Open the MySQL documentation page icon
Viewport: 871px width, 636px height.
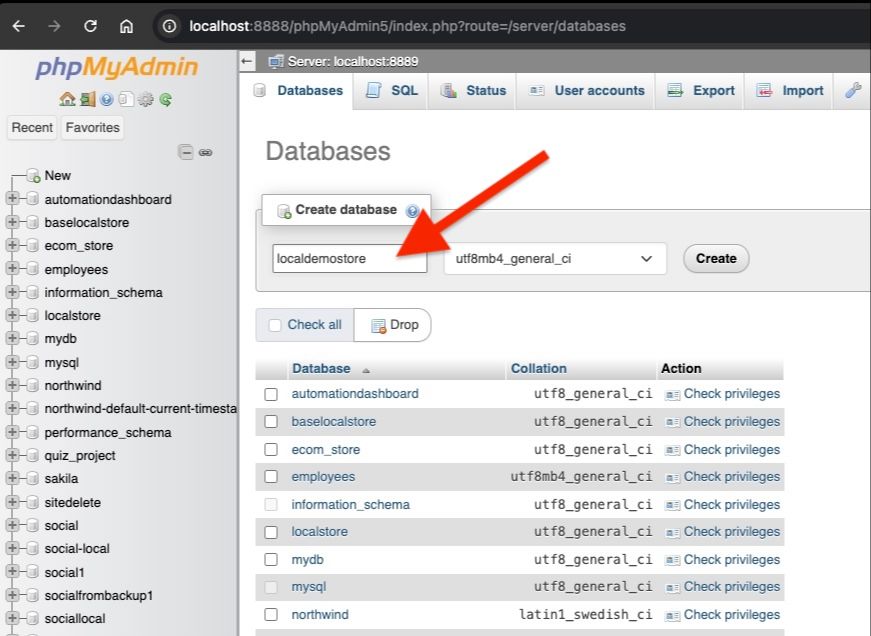pos(126,99)
